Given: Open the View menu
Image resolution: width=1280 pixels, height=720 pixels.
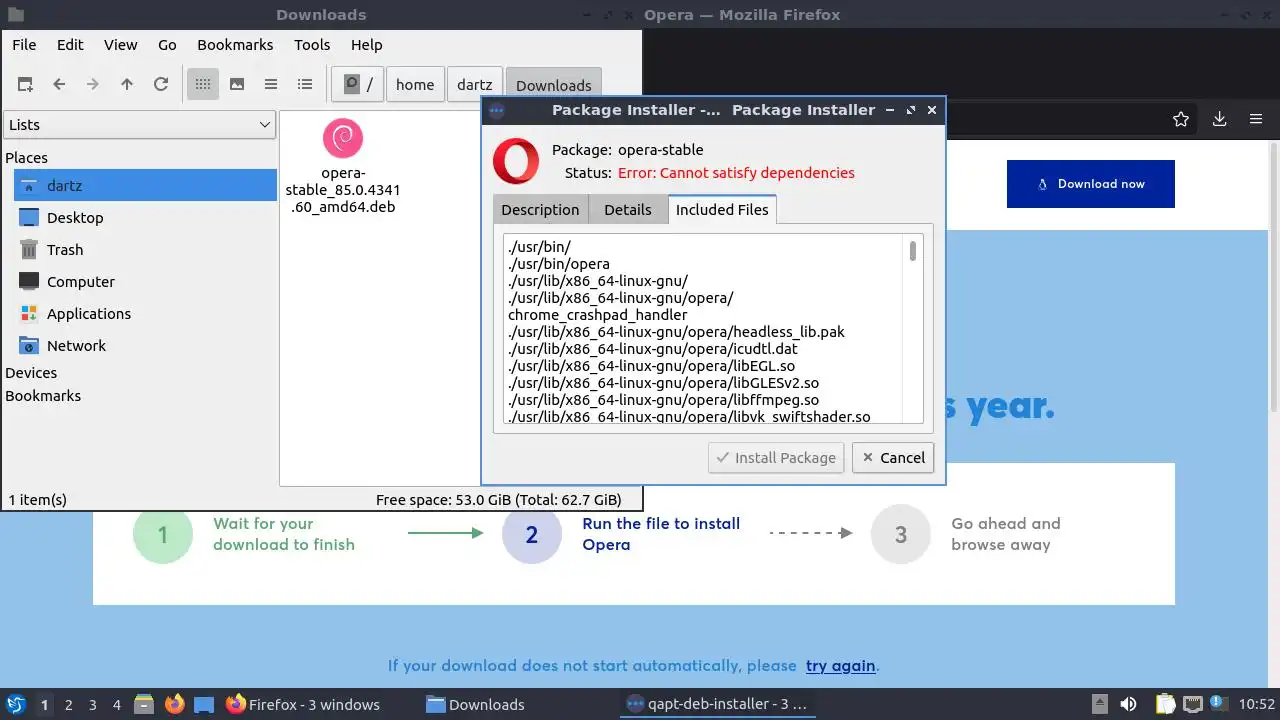Looking at the screenshot, I should (x=121, y=45).
